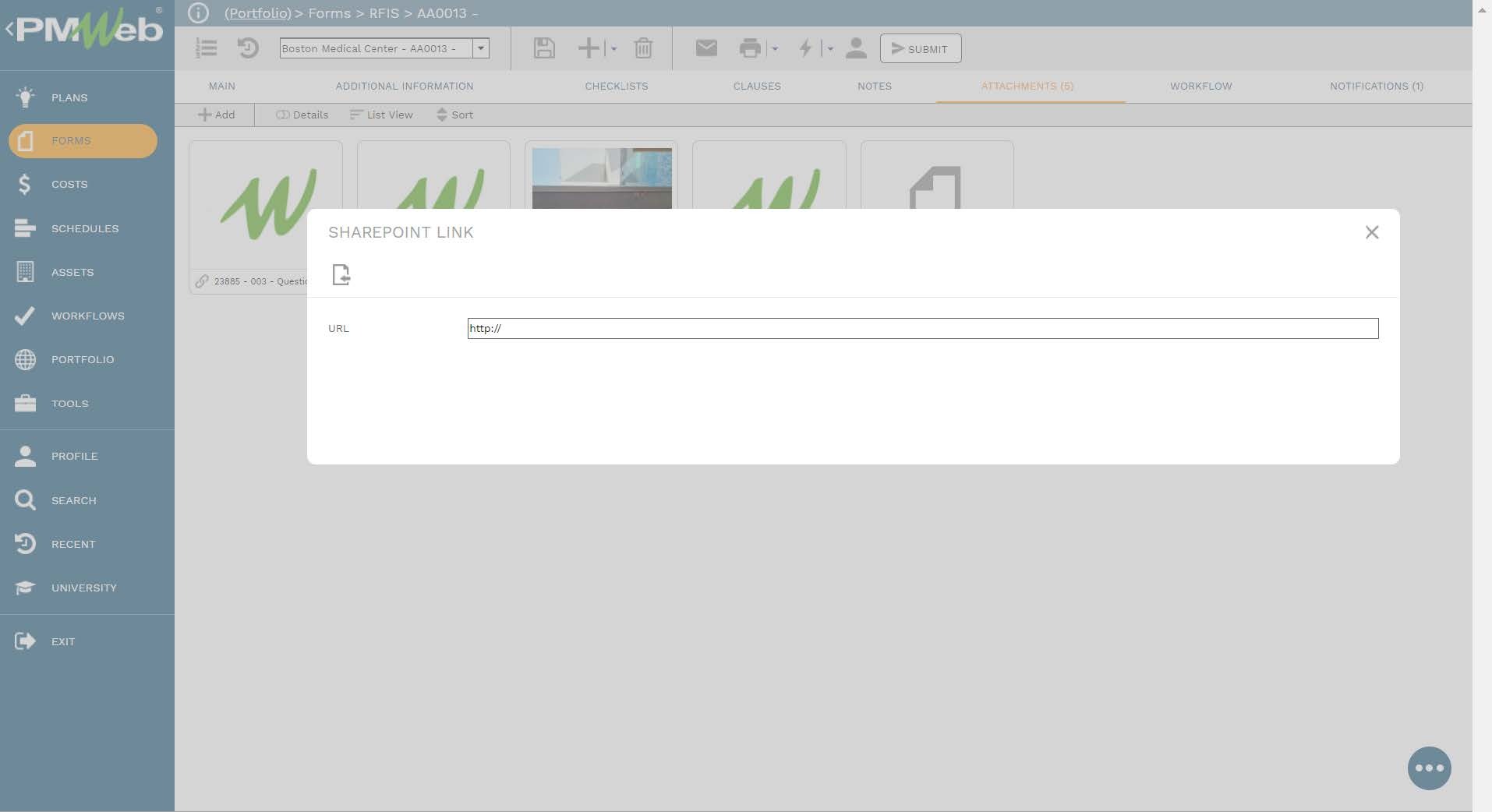Select the blank document attachment thumbnail
The image size is (1492, 812).
click(x=937, y=187)
